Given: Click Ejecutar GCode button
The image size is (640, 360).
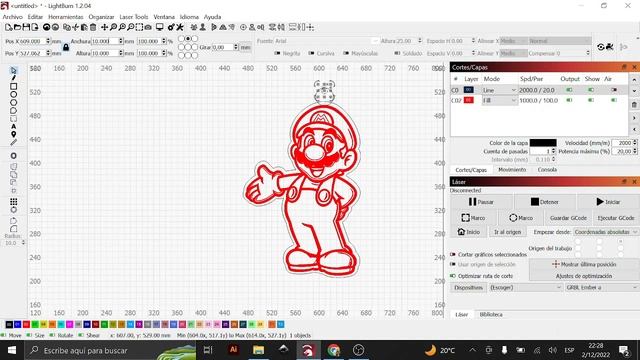Looking at the screenshot, I should [x=616, y=218].
